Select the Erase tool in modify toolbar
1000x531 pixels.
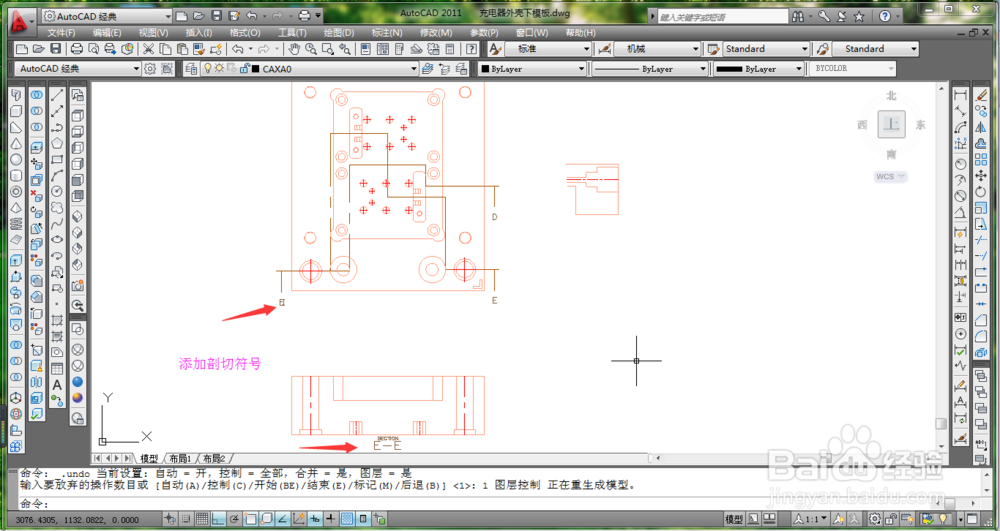coord(982,95)
